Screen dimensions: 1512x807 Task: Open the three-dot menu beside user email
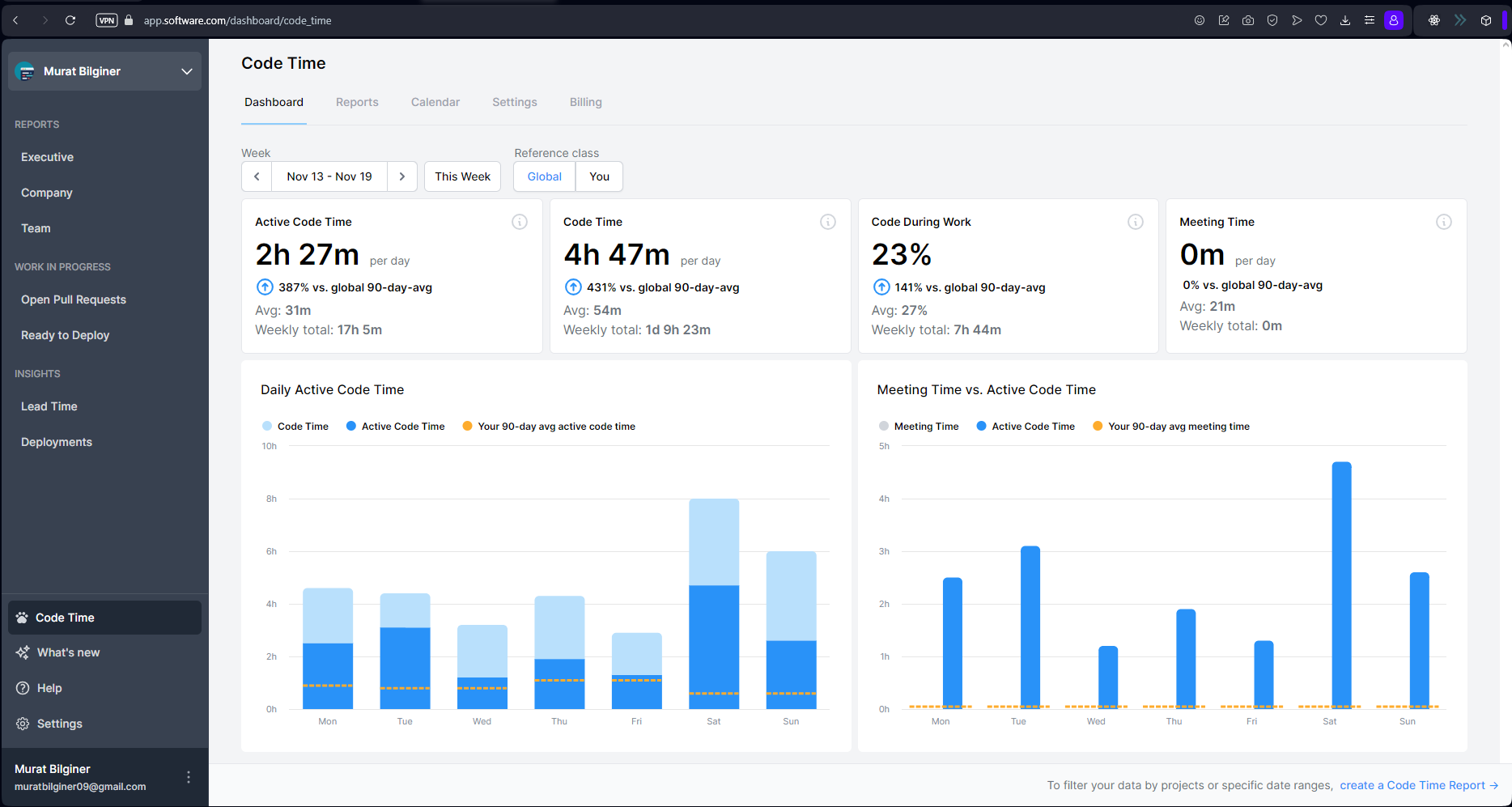(189, 777)
